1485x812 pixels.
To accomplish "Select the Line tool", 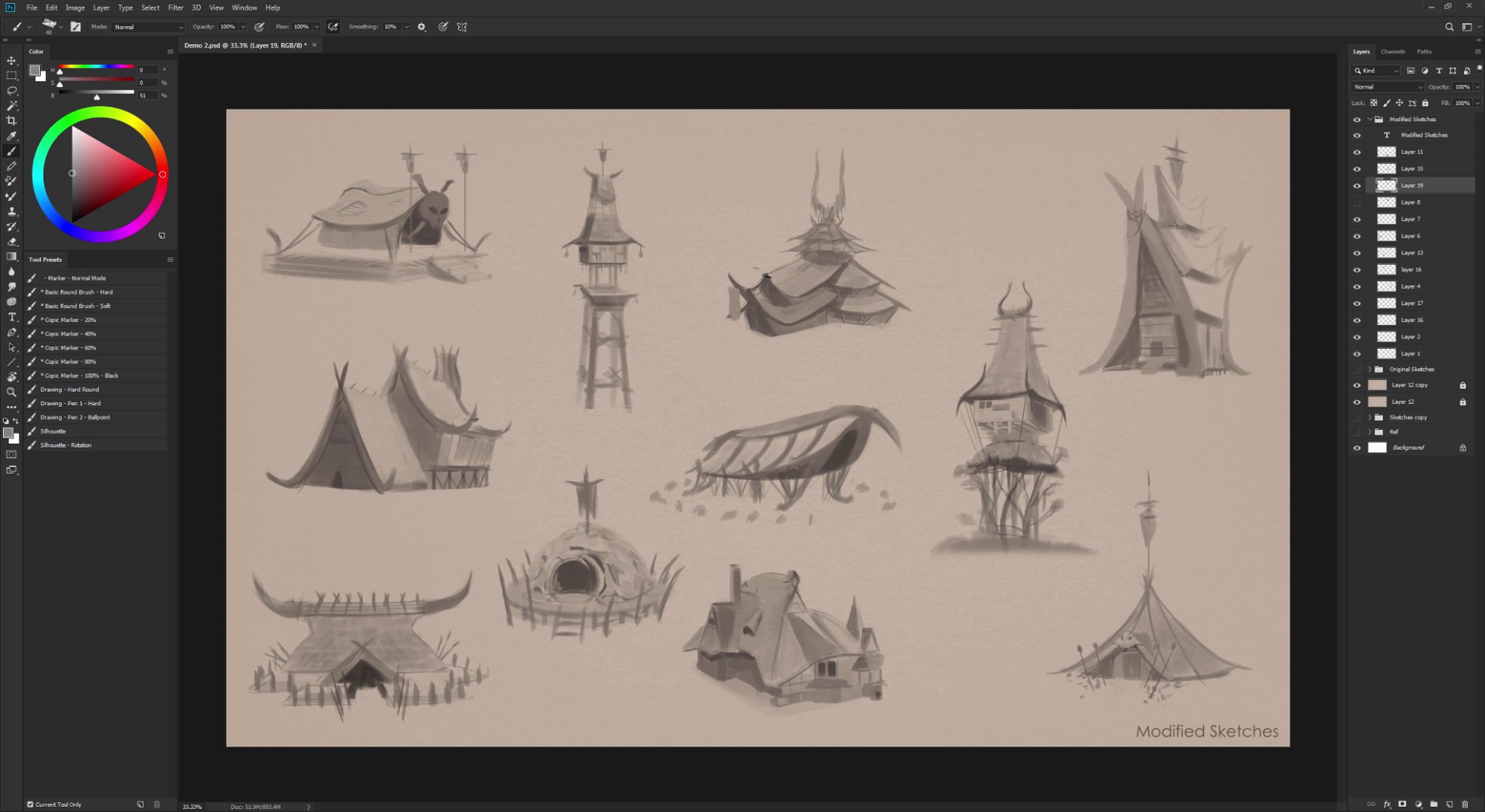I will (11, 362).
